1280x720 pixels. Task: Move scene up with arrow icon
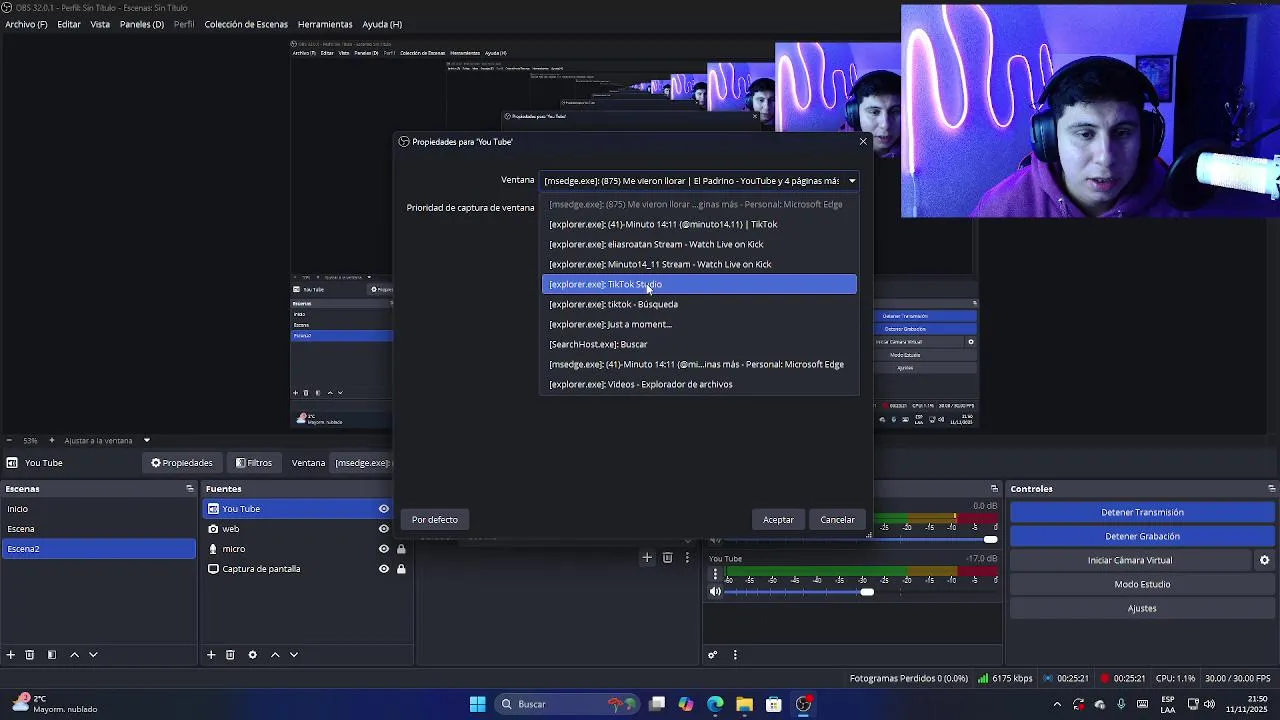click(x=74, y=655)
